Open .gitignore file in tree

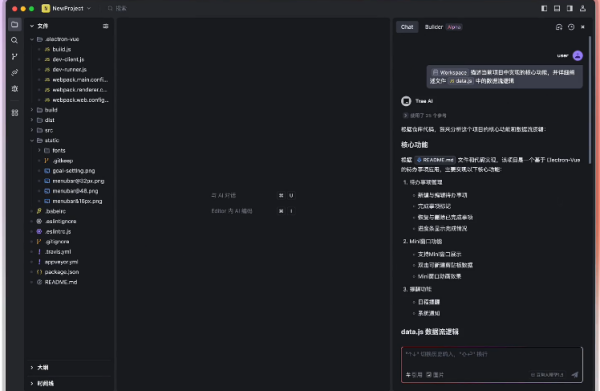[57, 242]
